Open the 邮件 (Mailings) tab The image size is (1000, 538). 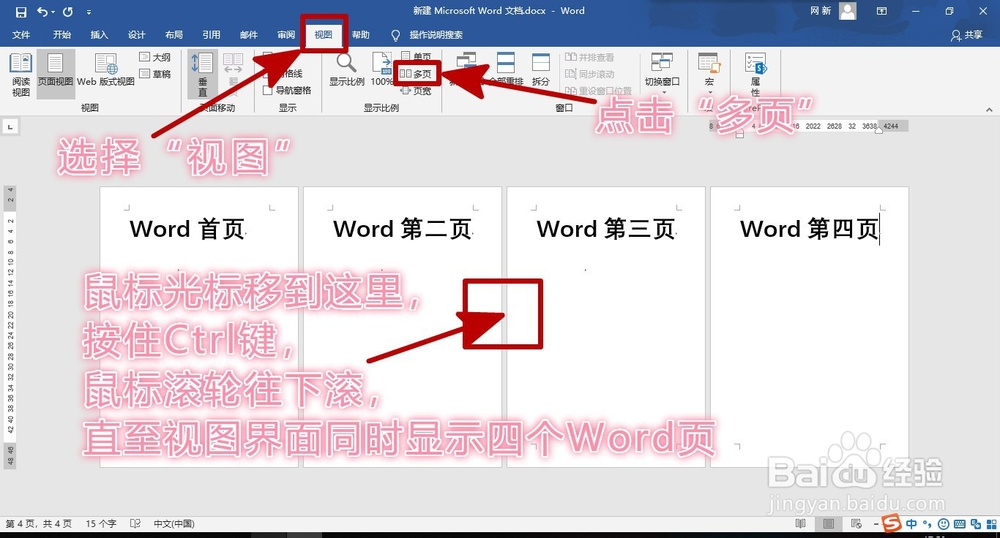(x=249, y=35)
